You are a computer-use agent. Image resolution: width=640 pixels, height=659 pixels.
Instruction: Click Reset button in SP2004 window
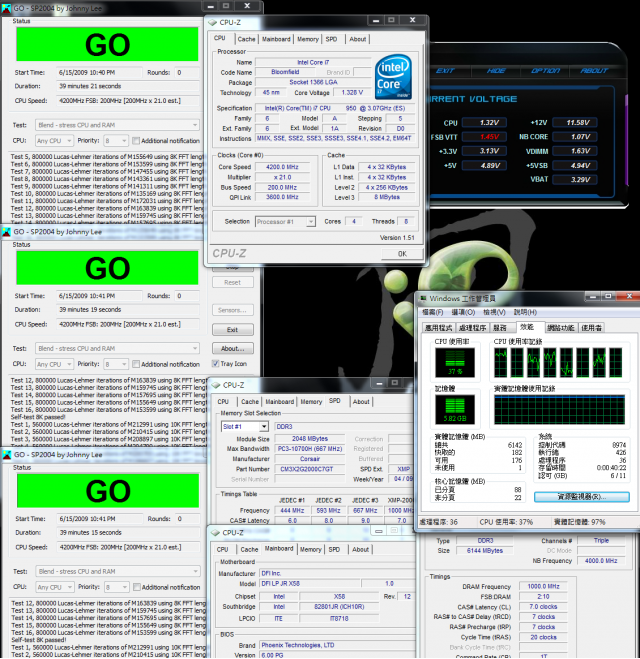[232, 282]
